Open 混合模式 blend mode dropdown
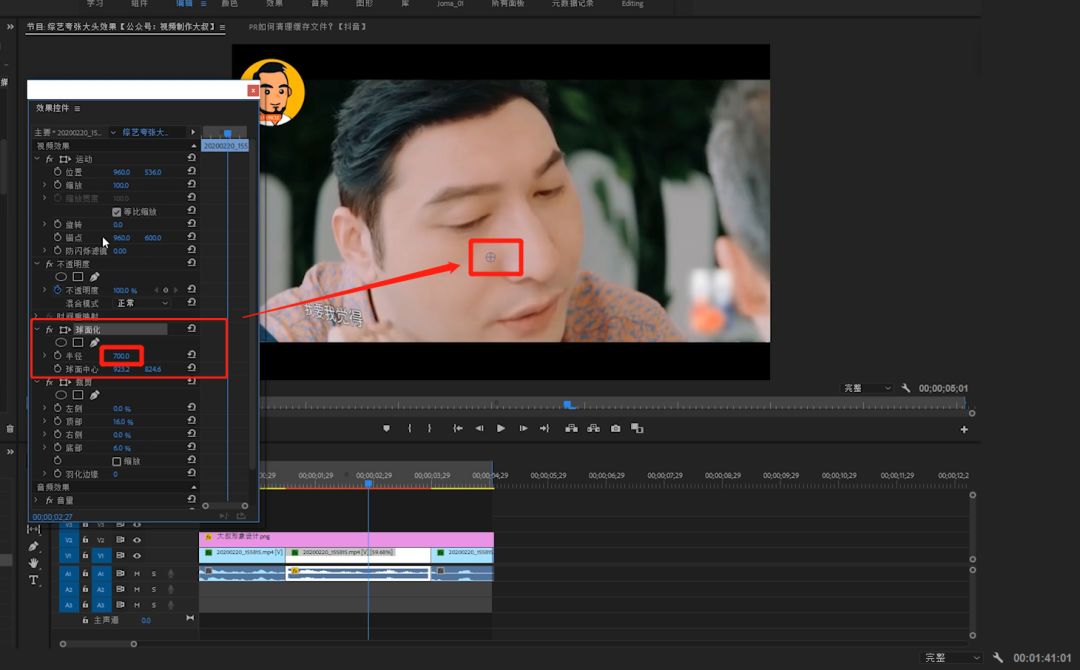 tap(142, 303)
